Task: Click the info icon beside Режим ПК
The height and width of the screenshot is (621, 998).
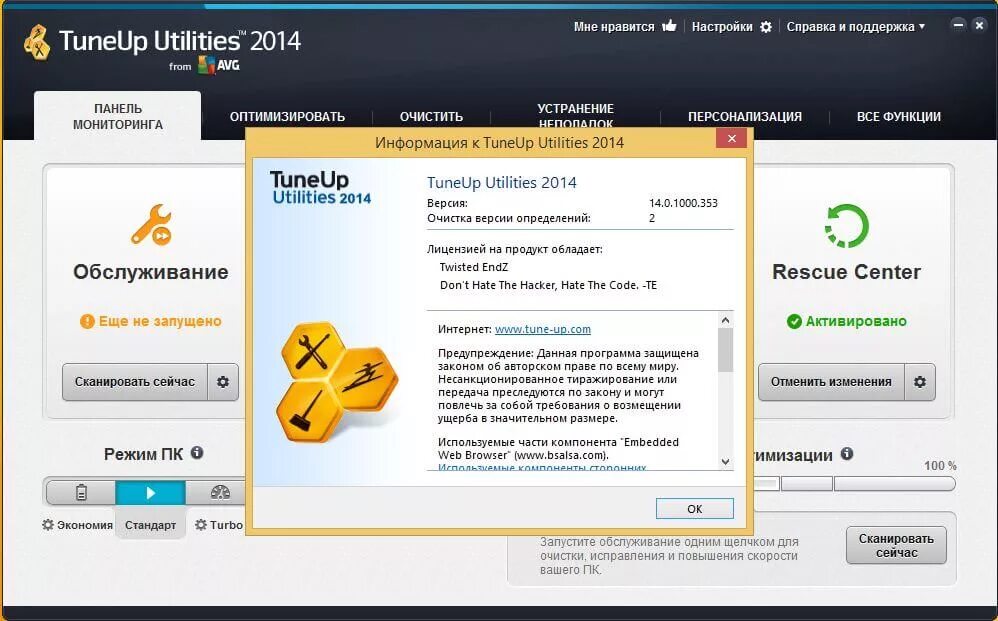Action: pyautogui.click(x=197, y=453)
